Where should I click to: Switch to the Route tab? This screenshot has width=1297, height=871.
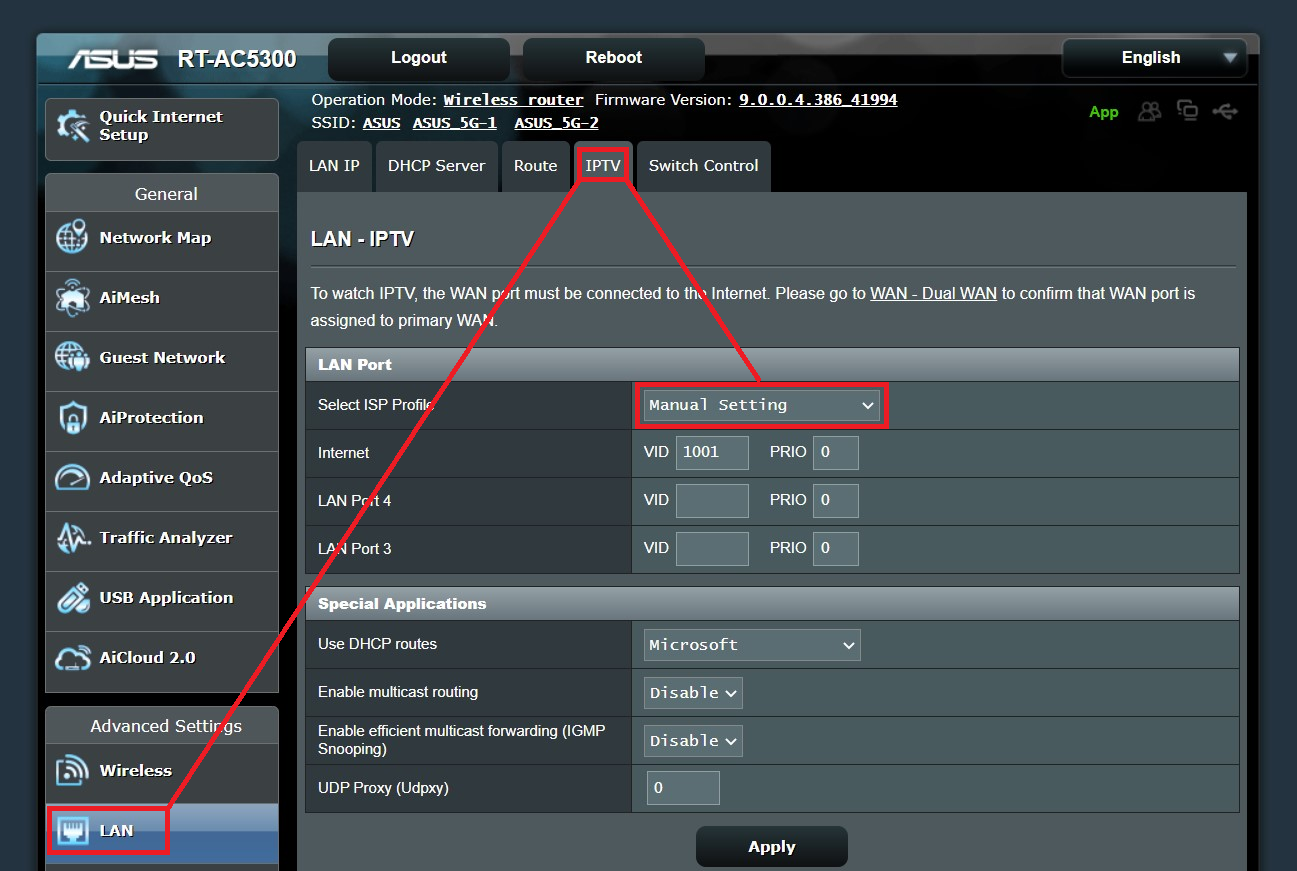535,166
